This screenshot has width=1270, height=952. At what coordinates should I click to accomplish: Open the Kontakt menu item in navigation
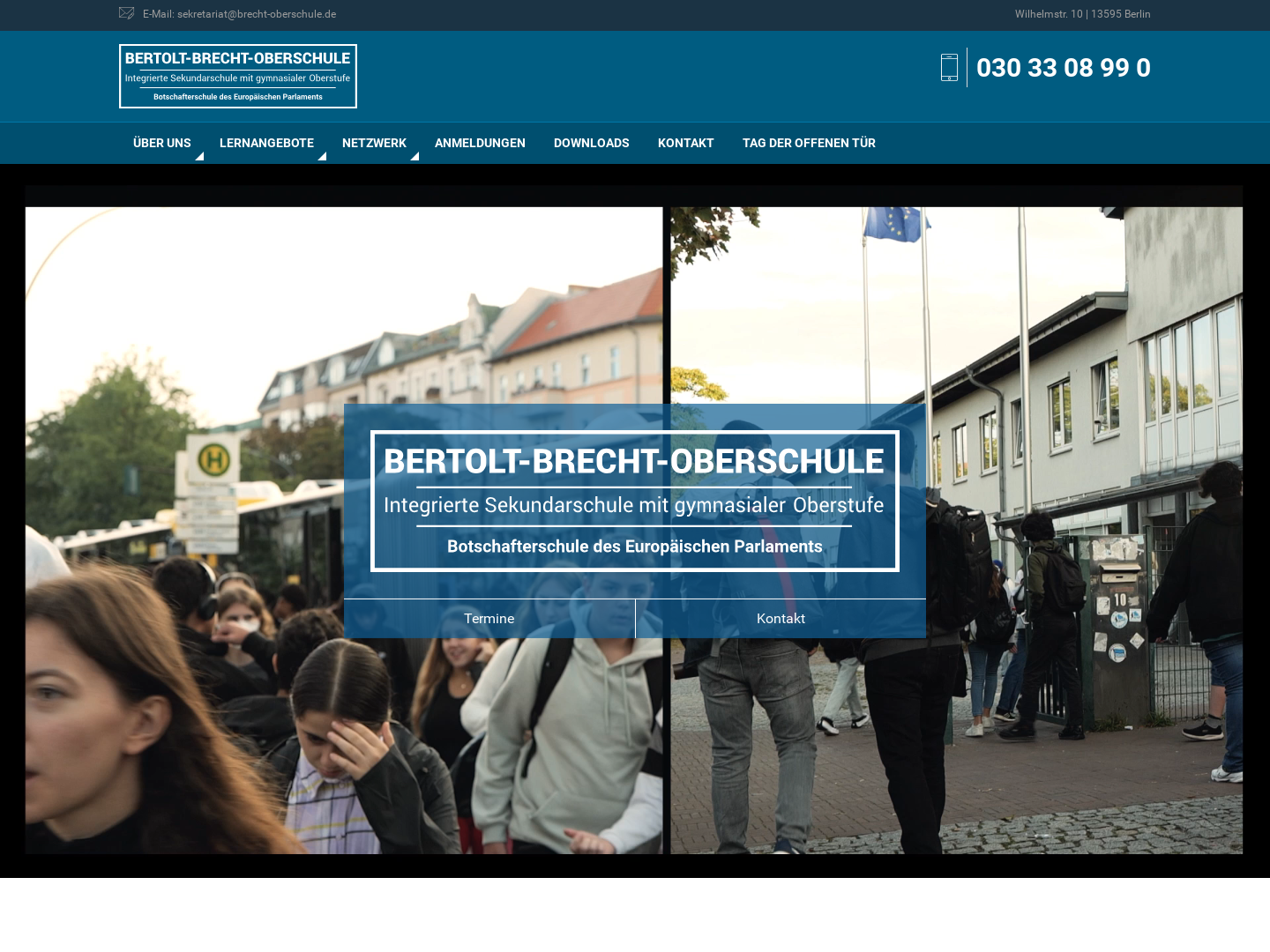[686, 143]
